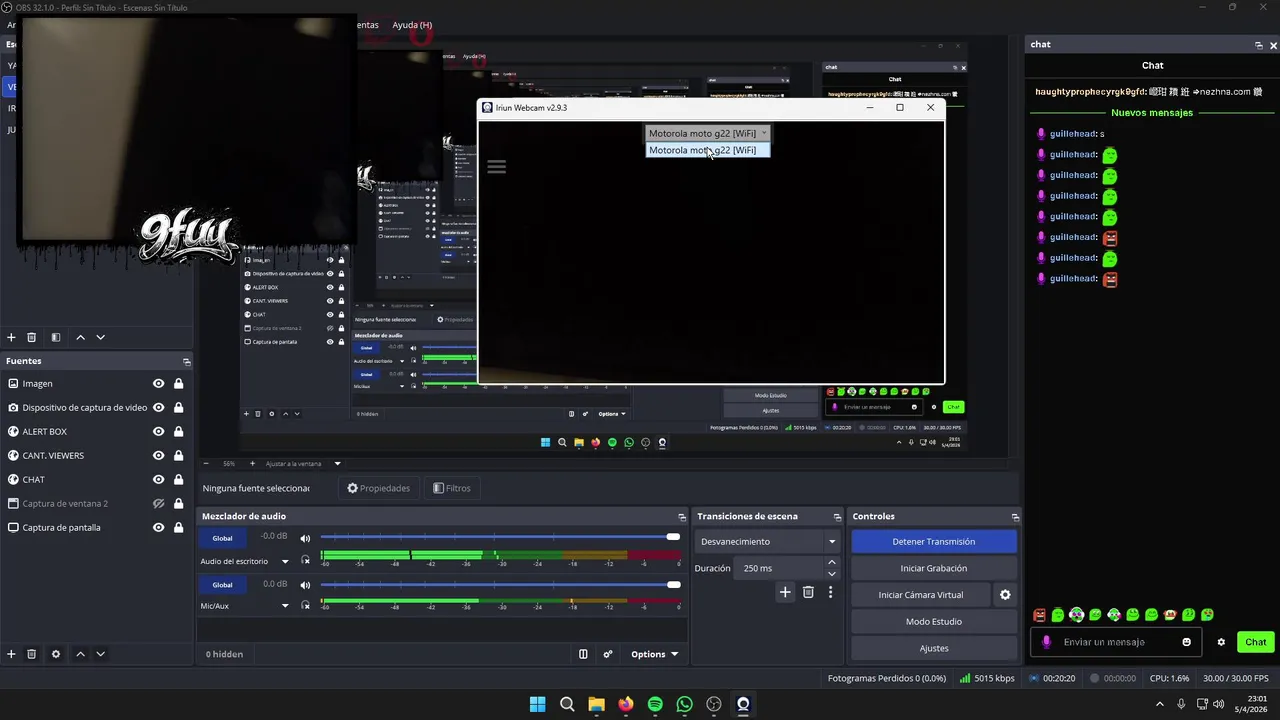
Task: Undock the Fuentes panel
Action: pos(186,362)
